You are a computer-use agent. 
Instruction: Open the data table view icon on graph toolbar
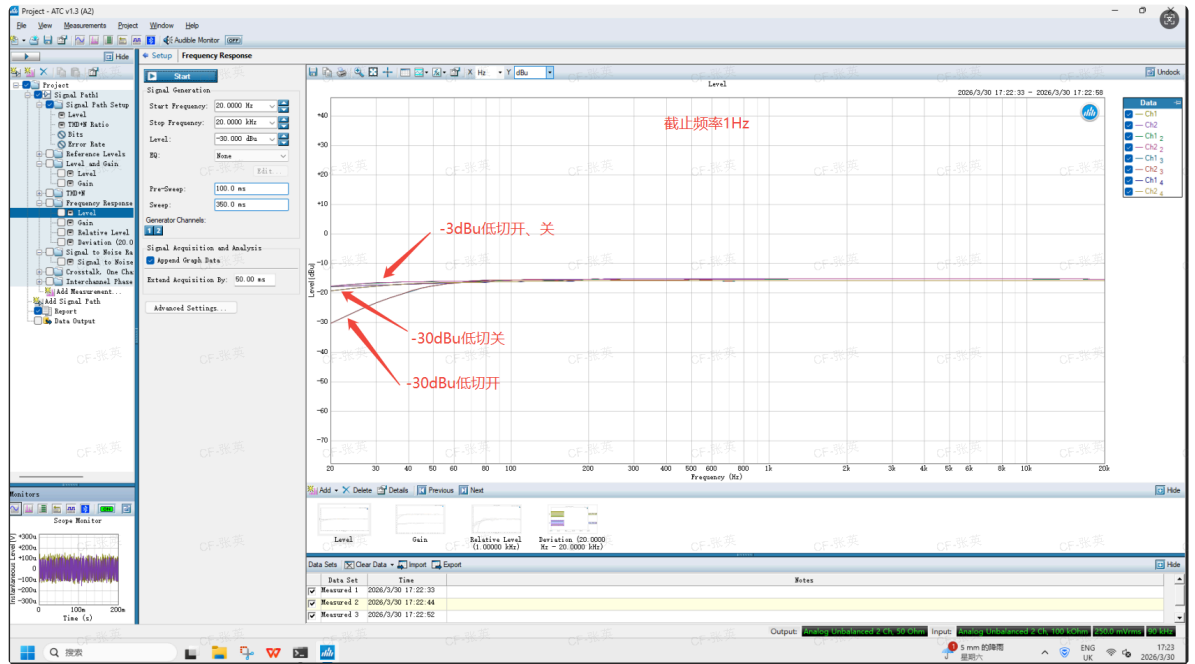(x=405, y=72)
